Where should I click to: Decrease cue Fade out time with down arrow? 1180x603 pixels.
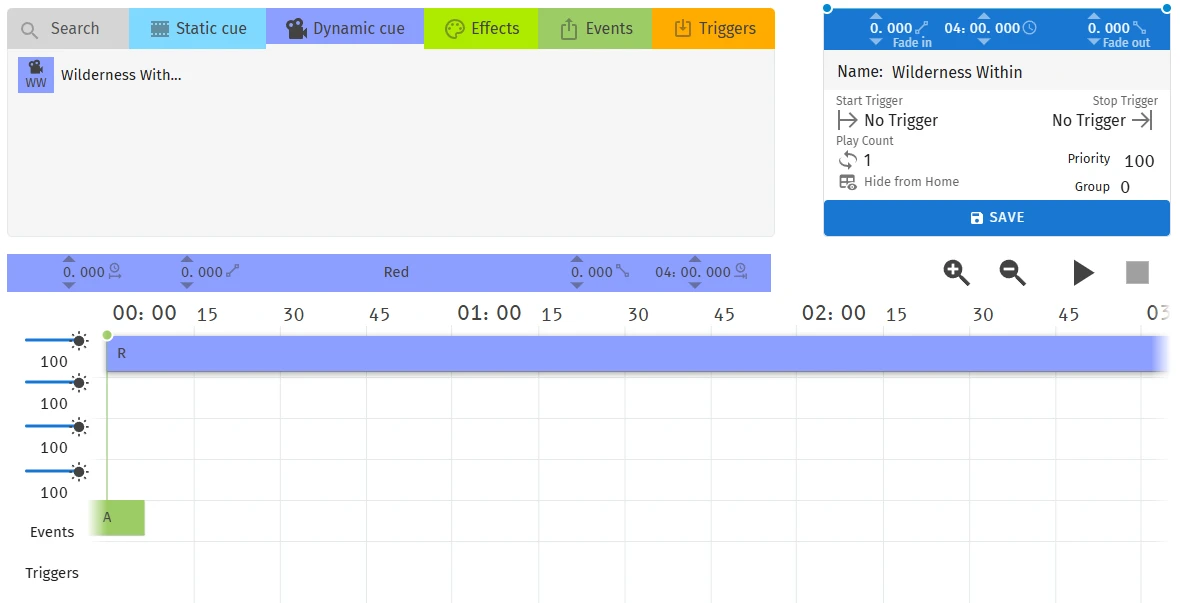pyautogui.click(x=1094, y=42)
